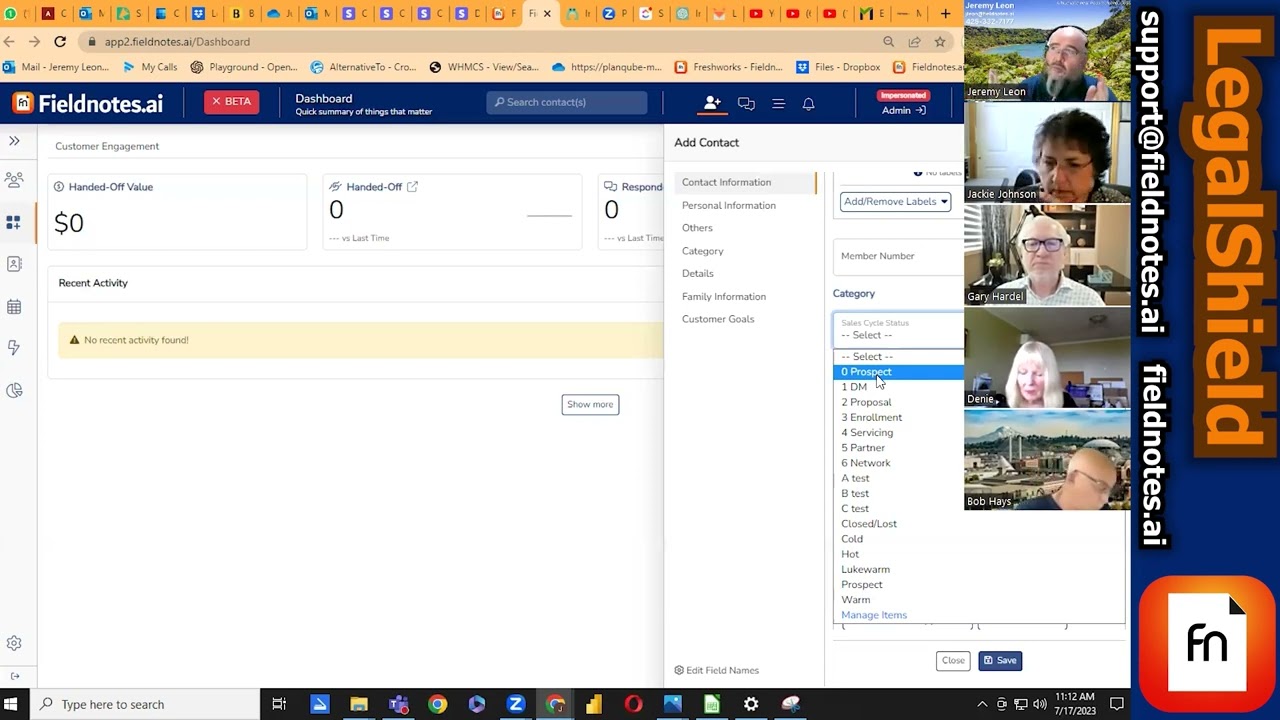Image resolution: width=1280 pixels, height=720 pixels.
Task: Open the chat messages icon in header
Action: click(746, 103)
